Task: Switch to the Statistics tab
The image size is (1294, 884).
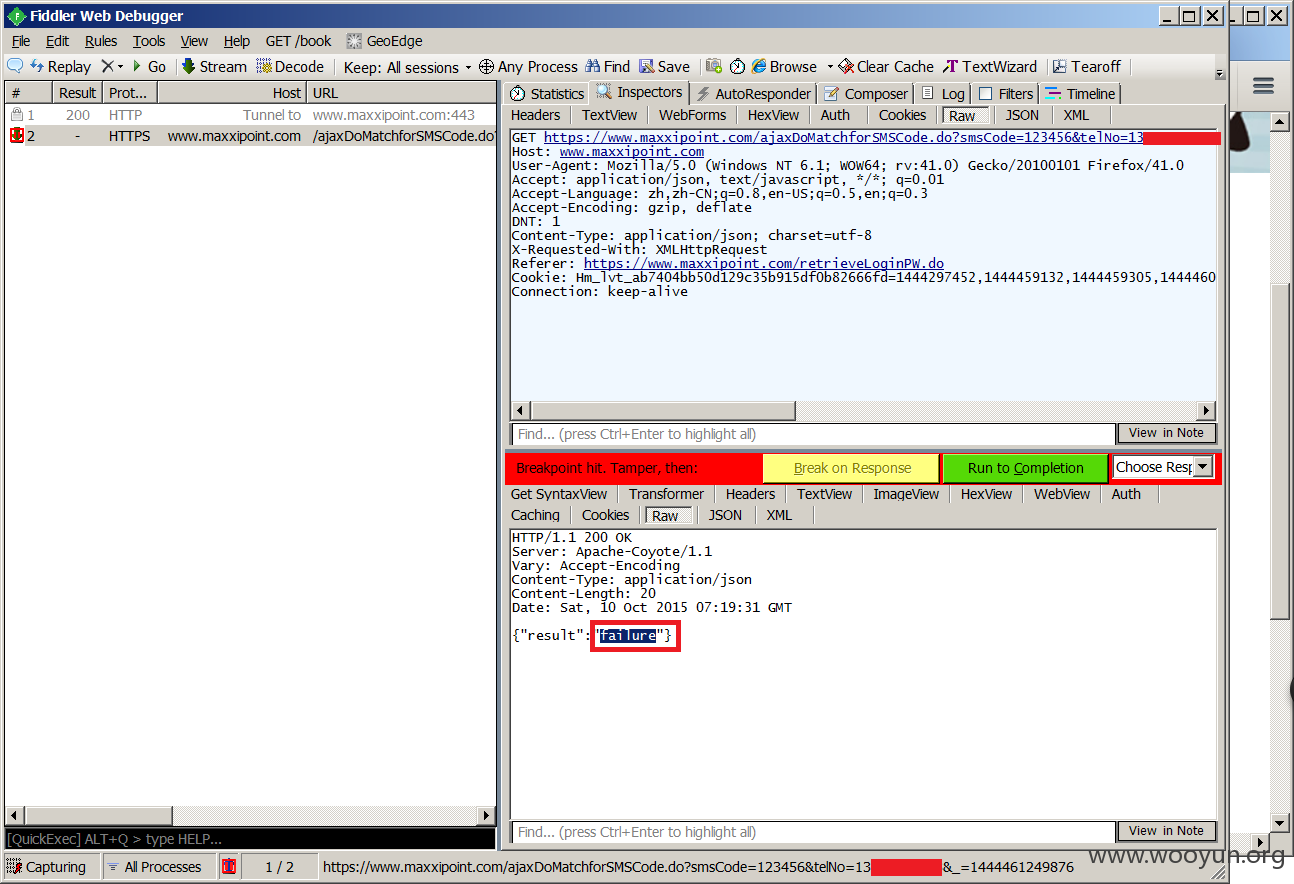Action: coord(547,94)
